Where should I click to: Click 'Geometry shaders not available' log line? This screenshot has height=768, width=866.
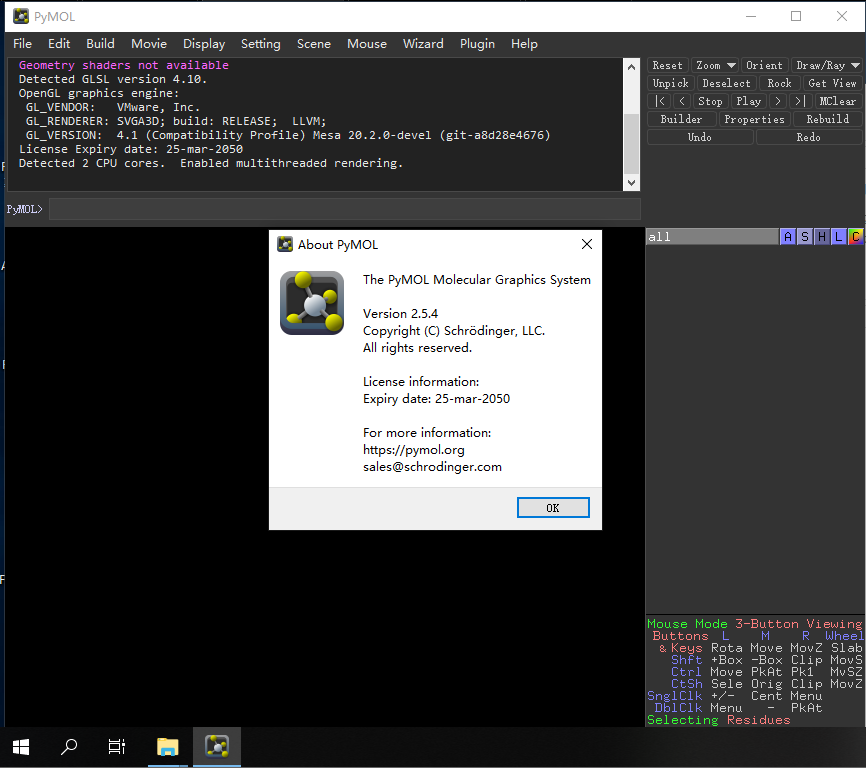(124, 65)
